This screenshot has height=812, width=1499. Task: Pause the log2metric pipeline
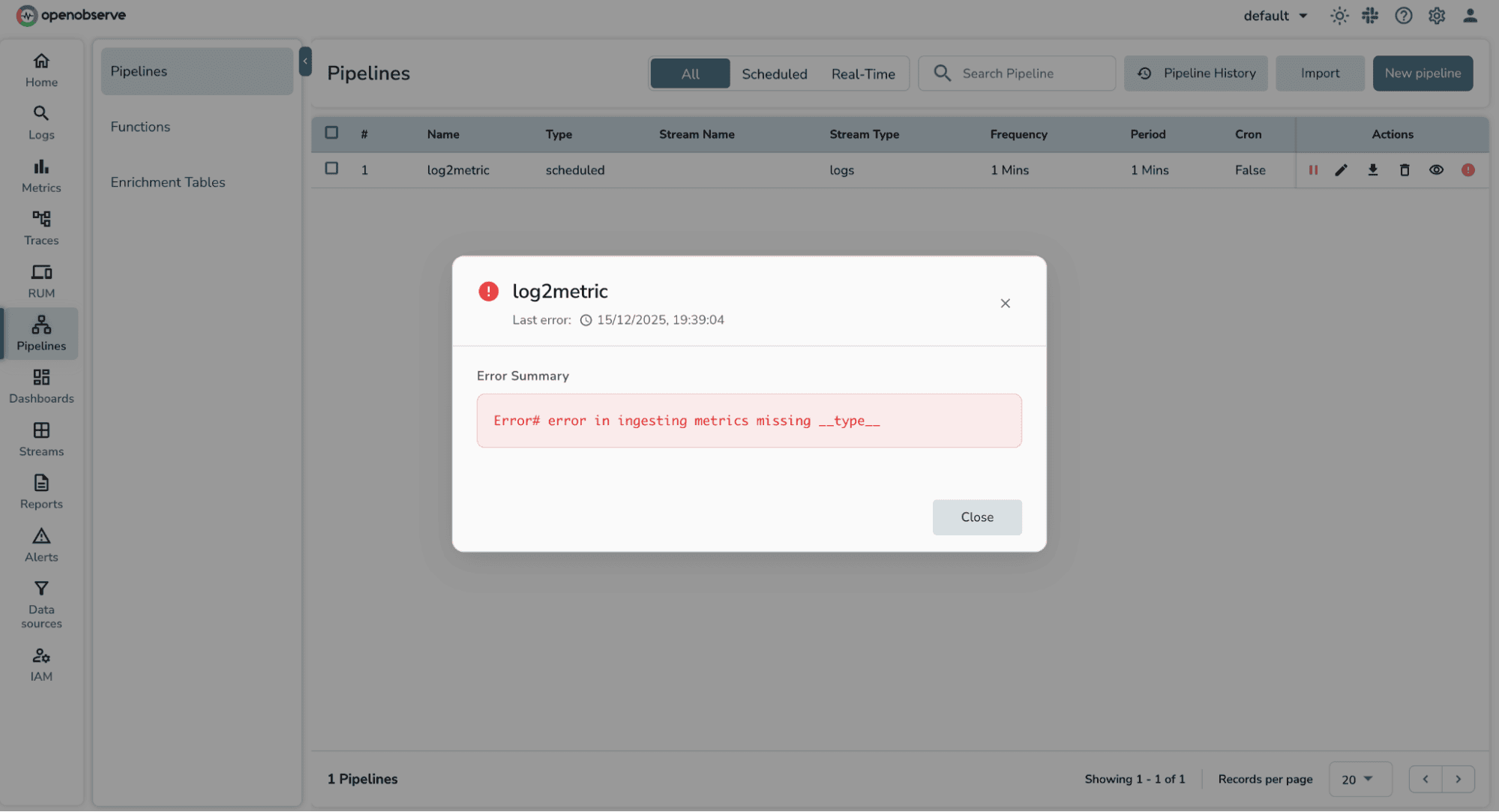pyautogui.click(x=1312, y=170)
